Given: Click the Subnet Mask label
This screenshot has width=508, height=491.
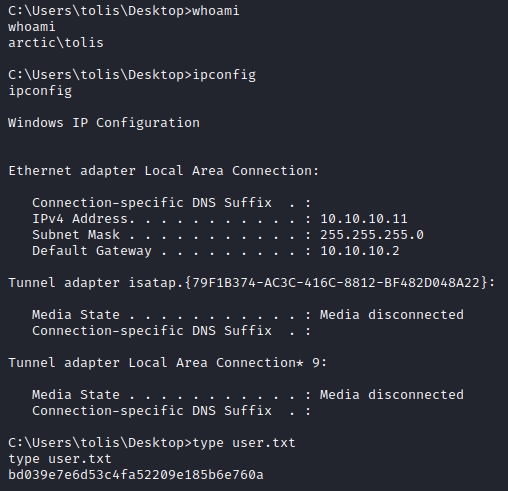Looking at the screenshot, I should click(x=76, y=235).
